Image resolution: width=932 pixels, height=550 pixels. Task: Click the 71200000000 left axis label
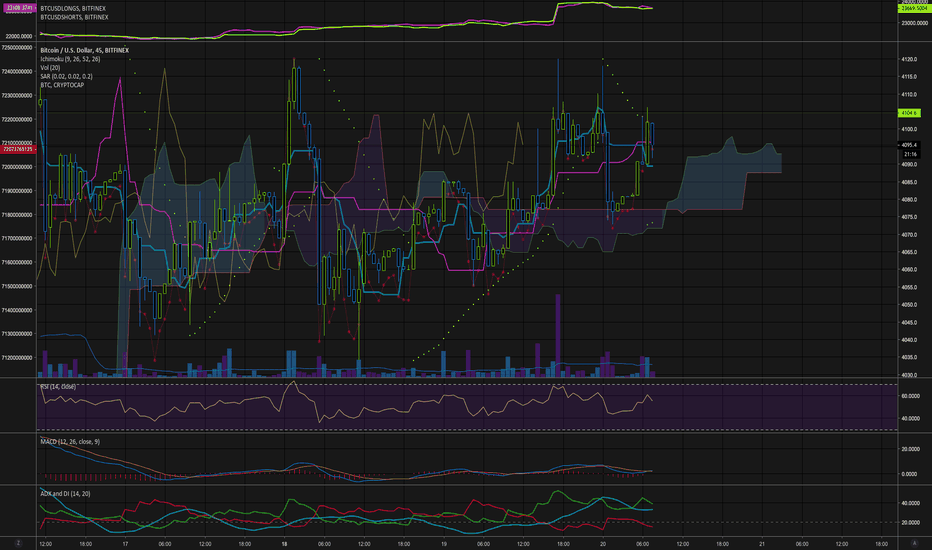[x=17, y=358]
